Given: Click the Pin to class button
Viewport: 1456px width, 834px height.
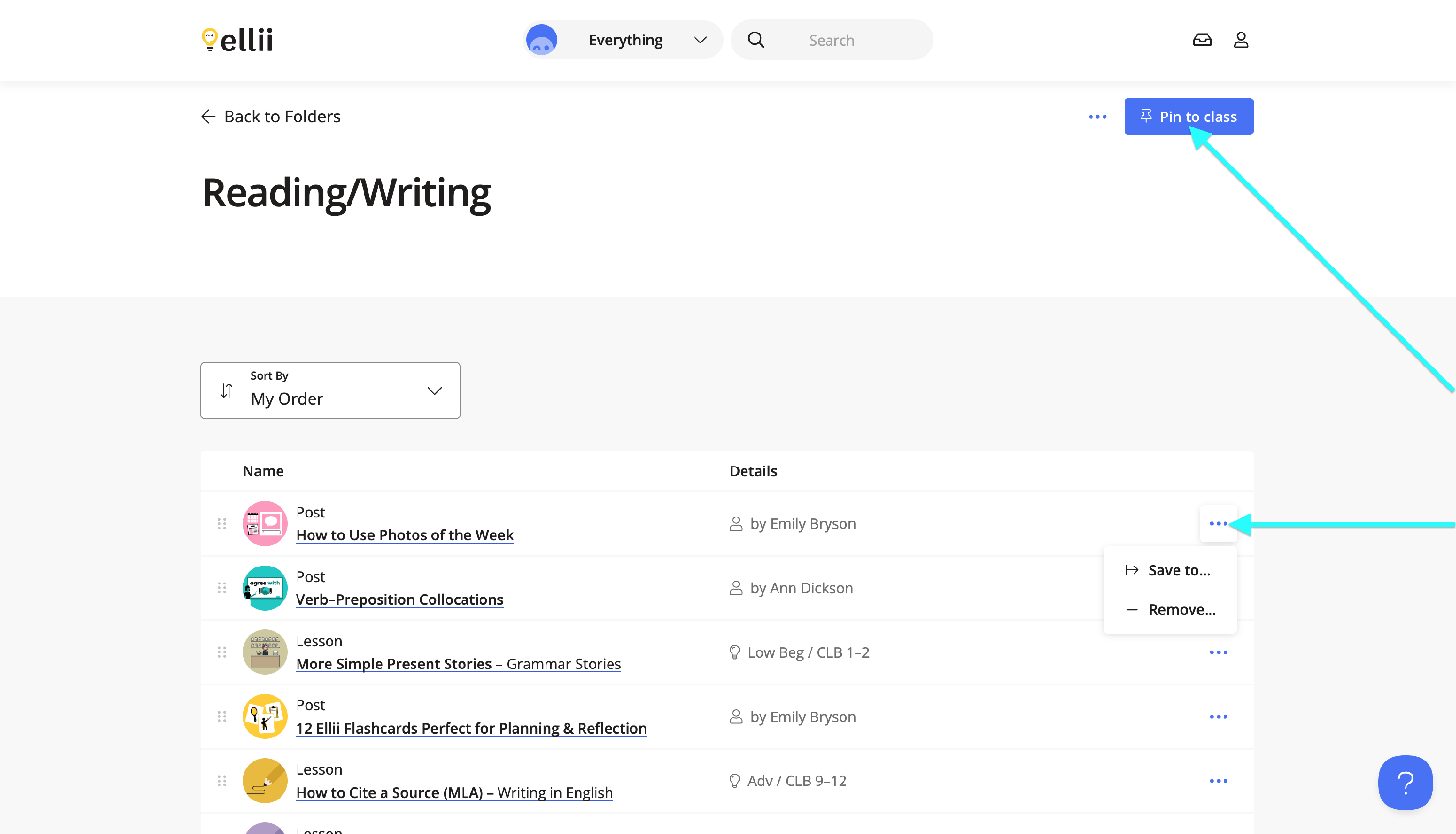Looking at the screenshot, I should pyautogui.click(x=1189, y=117).
